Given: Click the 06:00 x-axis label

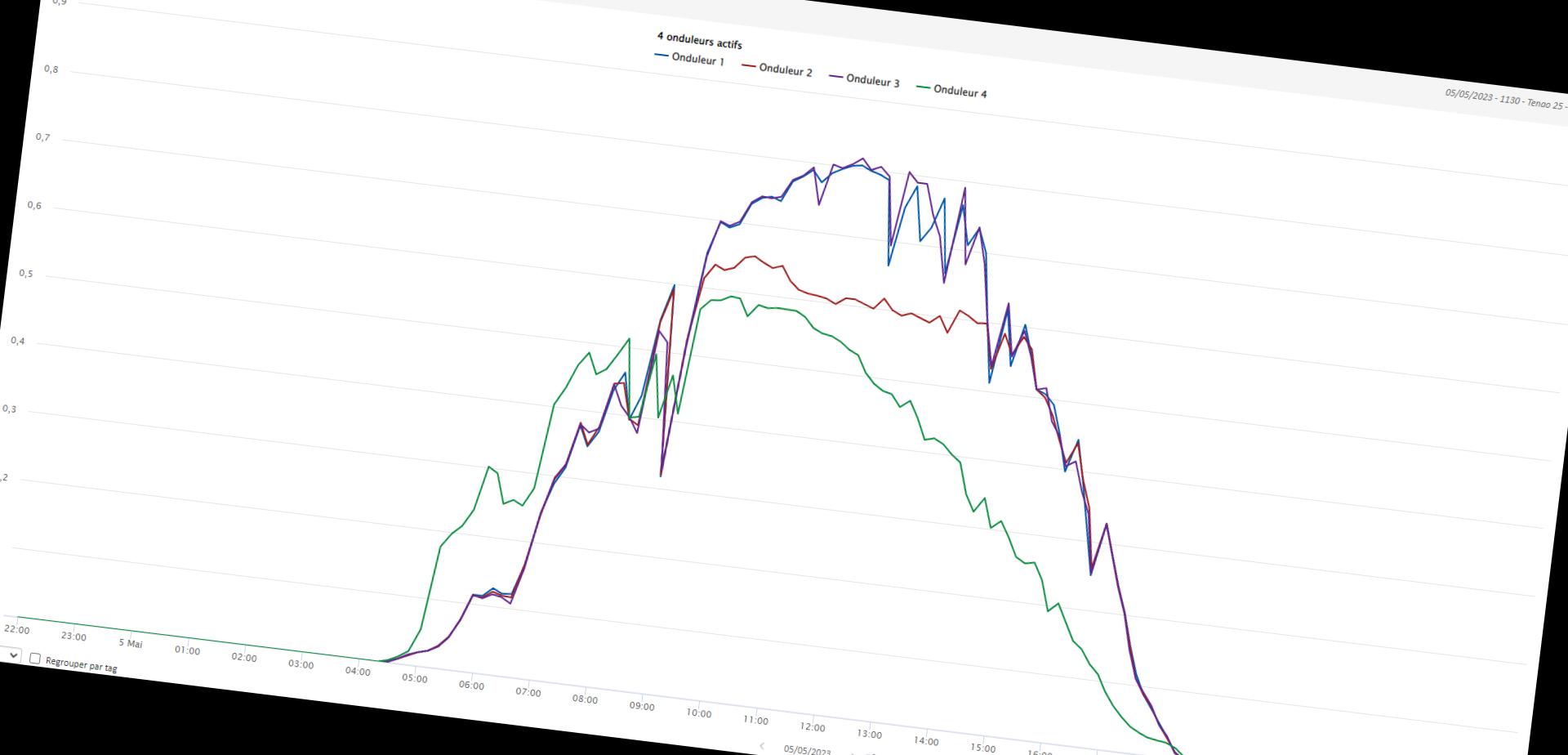Looking at the screenshot, I should 471,686.
